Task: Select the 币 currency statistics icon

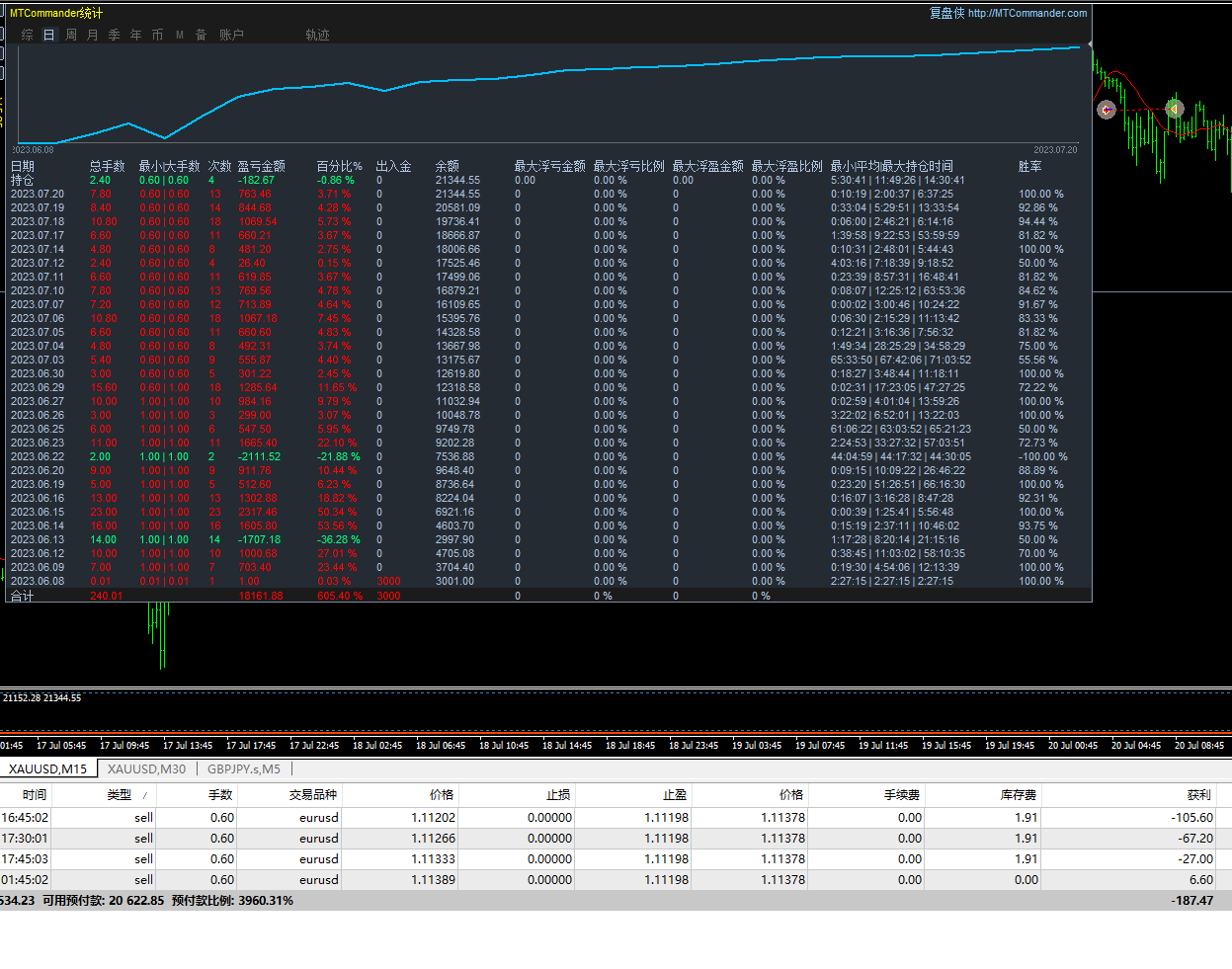Action: click(158, 35)
